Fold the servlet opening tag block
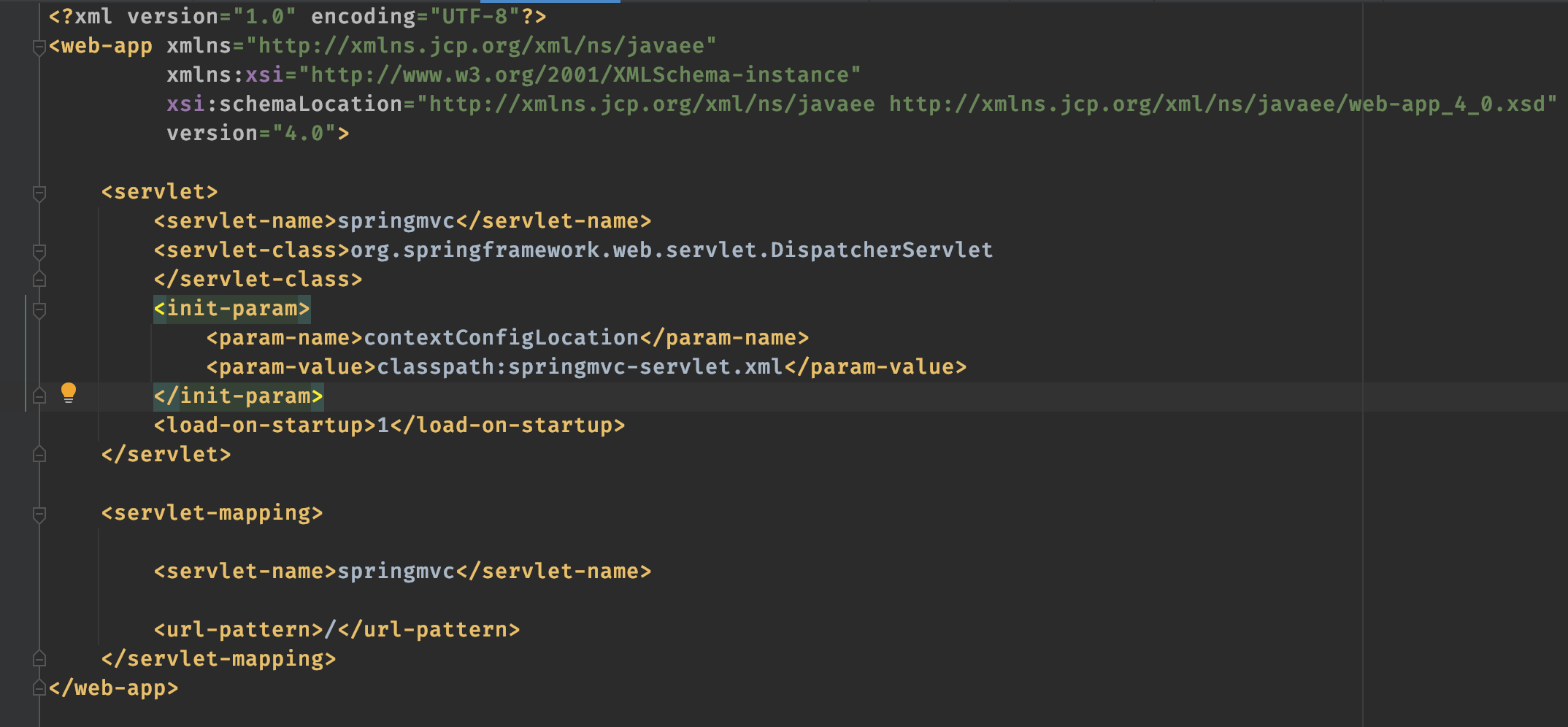This screenshot has height=727, width=1568. (39, 193)
